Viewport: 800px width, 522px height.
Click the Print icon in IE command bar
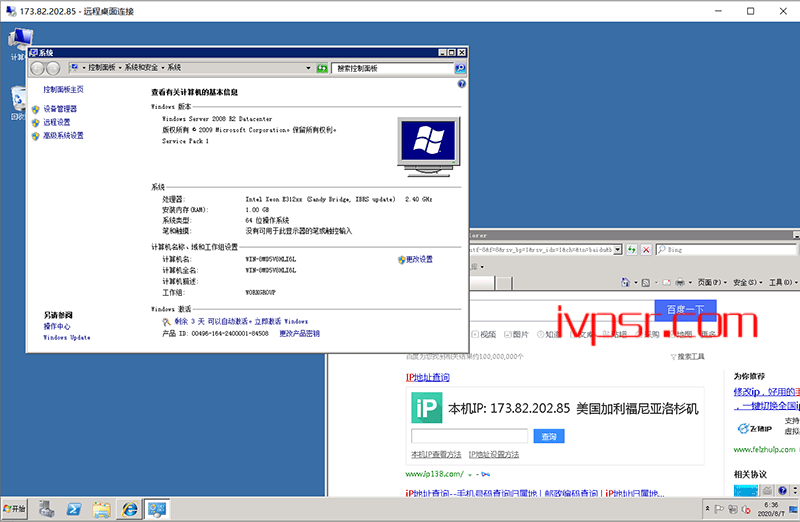(680, 282)
